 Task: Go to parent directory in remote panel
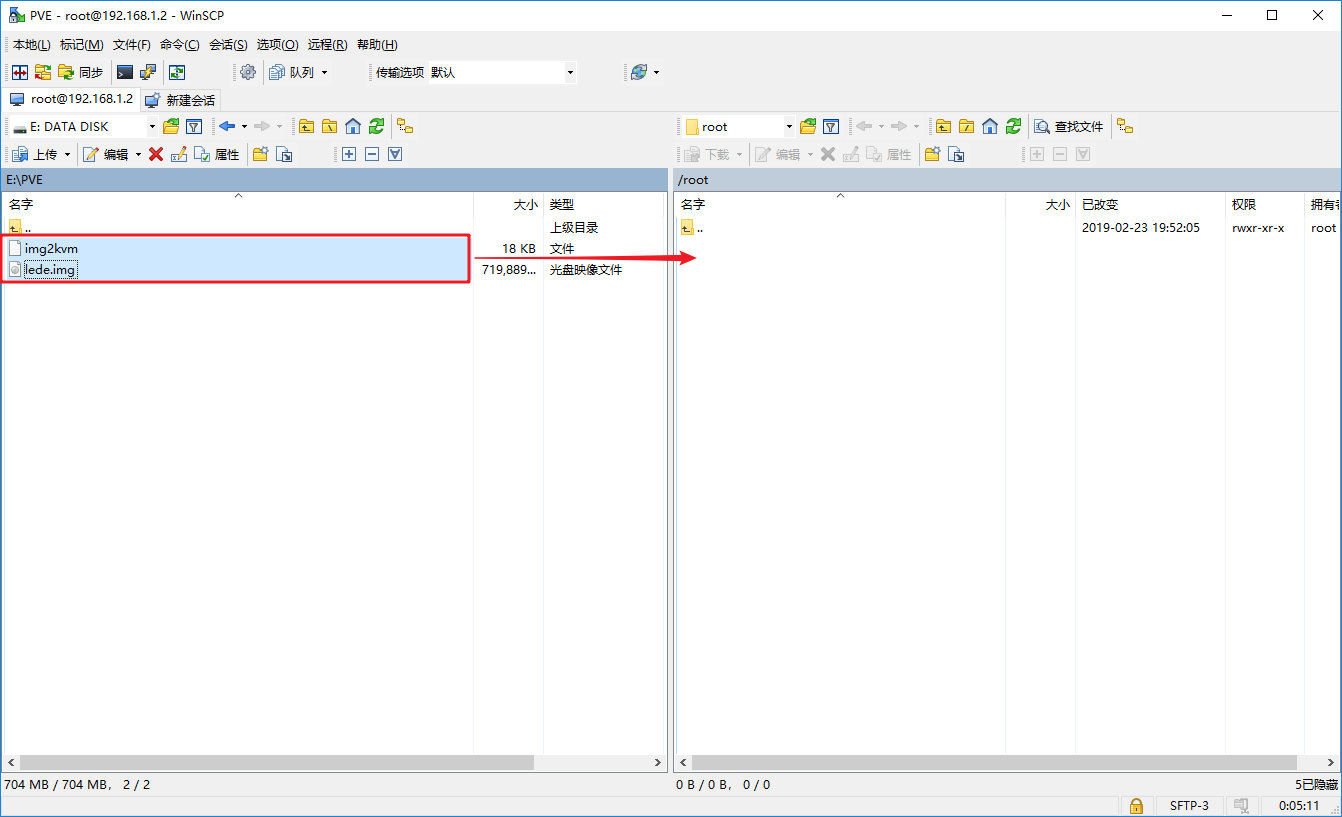point(943,127)
